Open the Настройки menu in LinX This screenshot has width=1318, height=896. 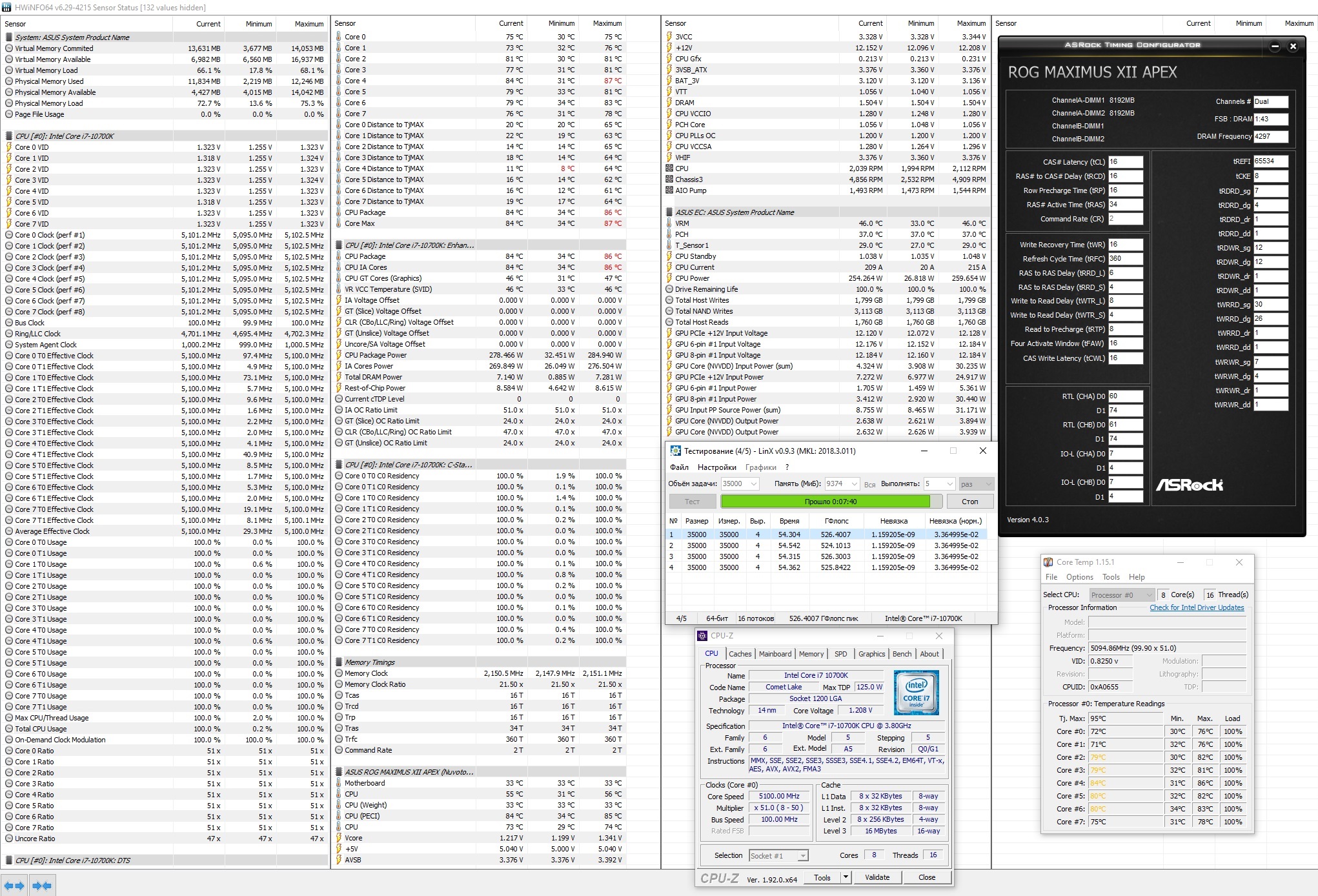point(716,467)
